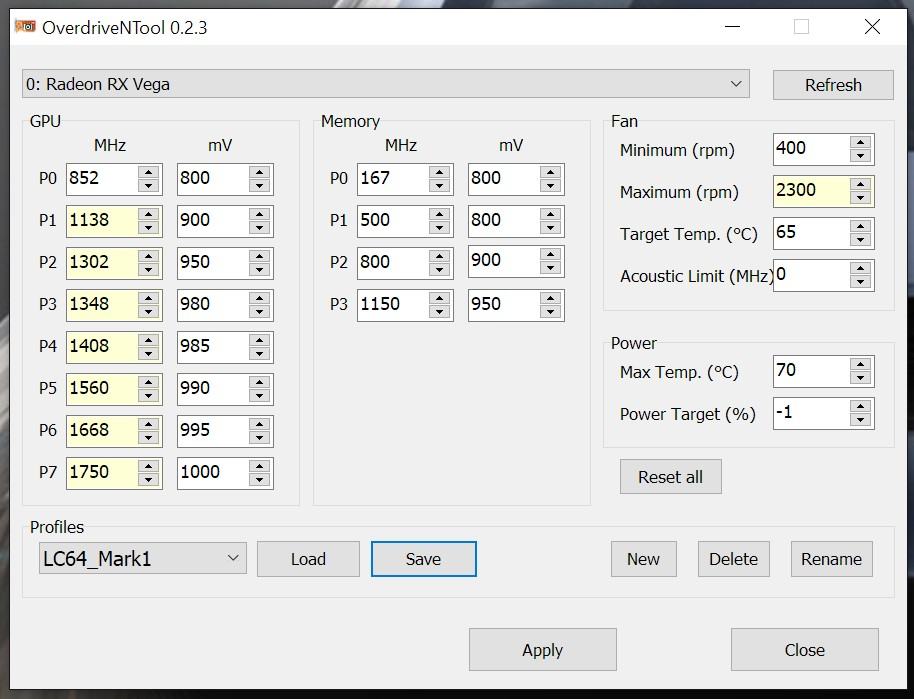This screenshot has height=699, width=914.
Task: Rename the selected profile
Action: coord(831,559)
